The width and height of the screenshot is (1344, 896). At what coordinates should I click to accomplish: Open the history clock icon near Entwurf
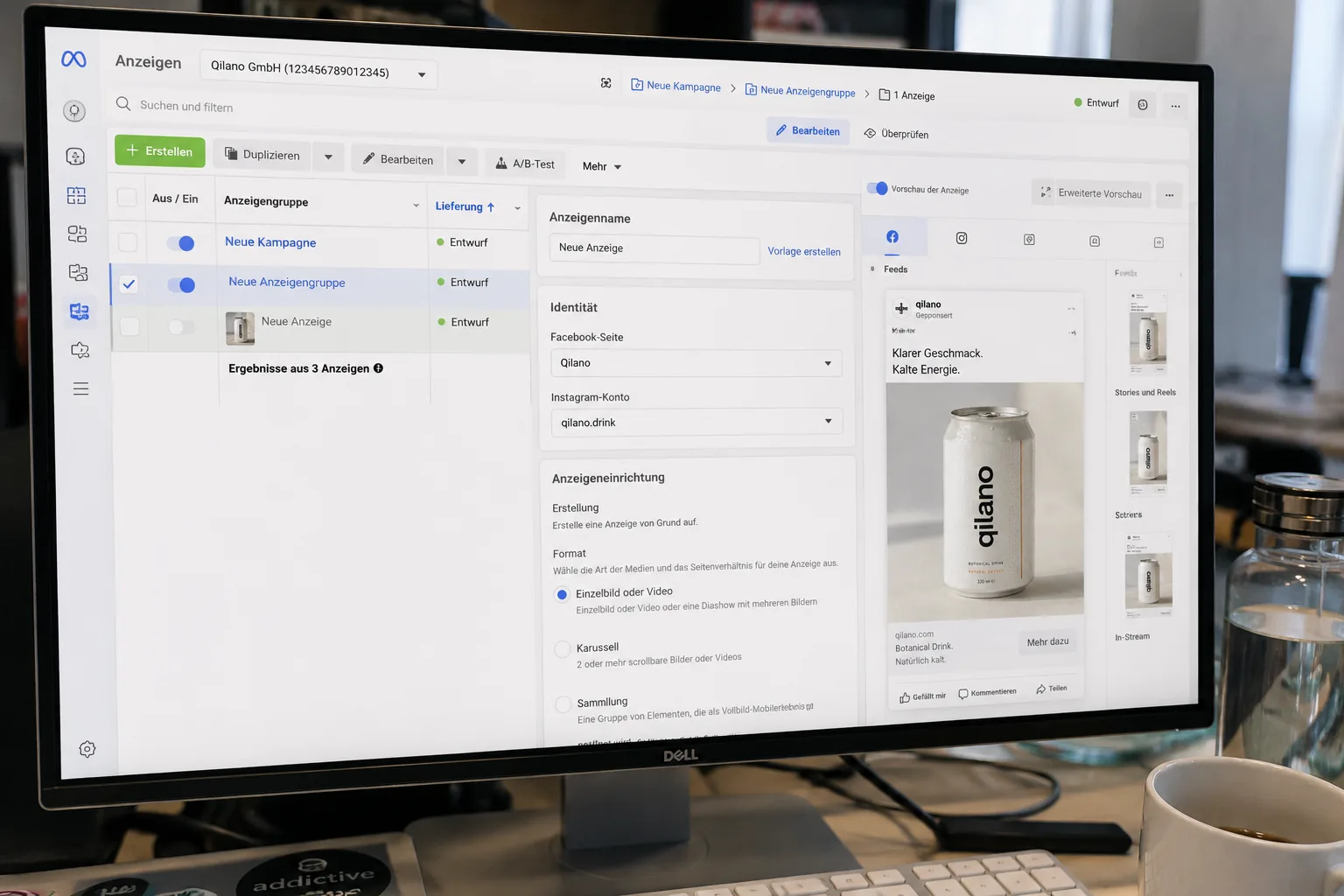tap(1143, 105)
